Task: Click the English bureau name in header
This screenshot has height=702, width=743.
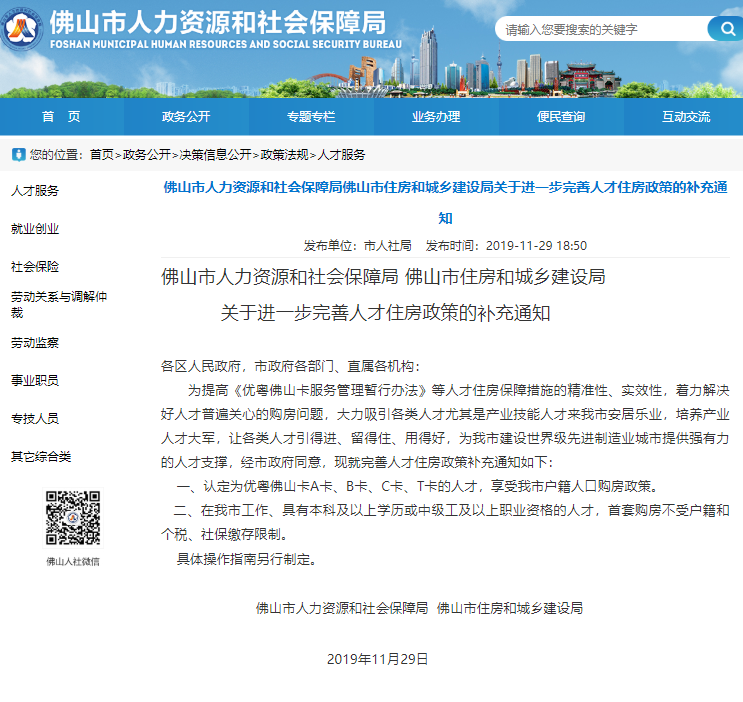Action: [226, 44]
